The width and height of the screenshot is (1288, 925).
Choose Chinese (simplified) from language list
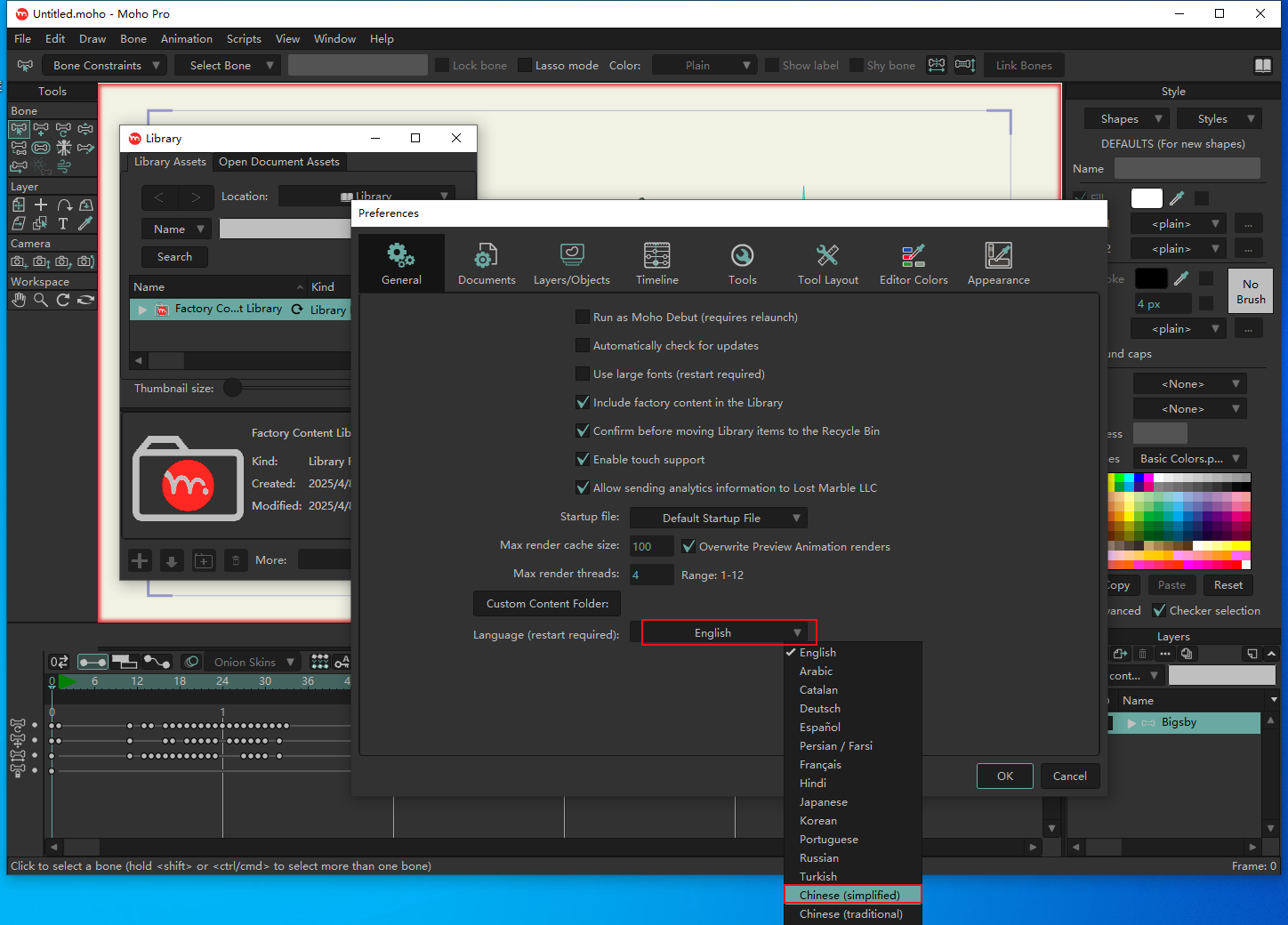point(850,896)
